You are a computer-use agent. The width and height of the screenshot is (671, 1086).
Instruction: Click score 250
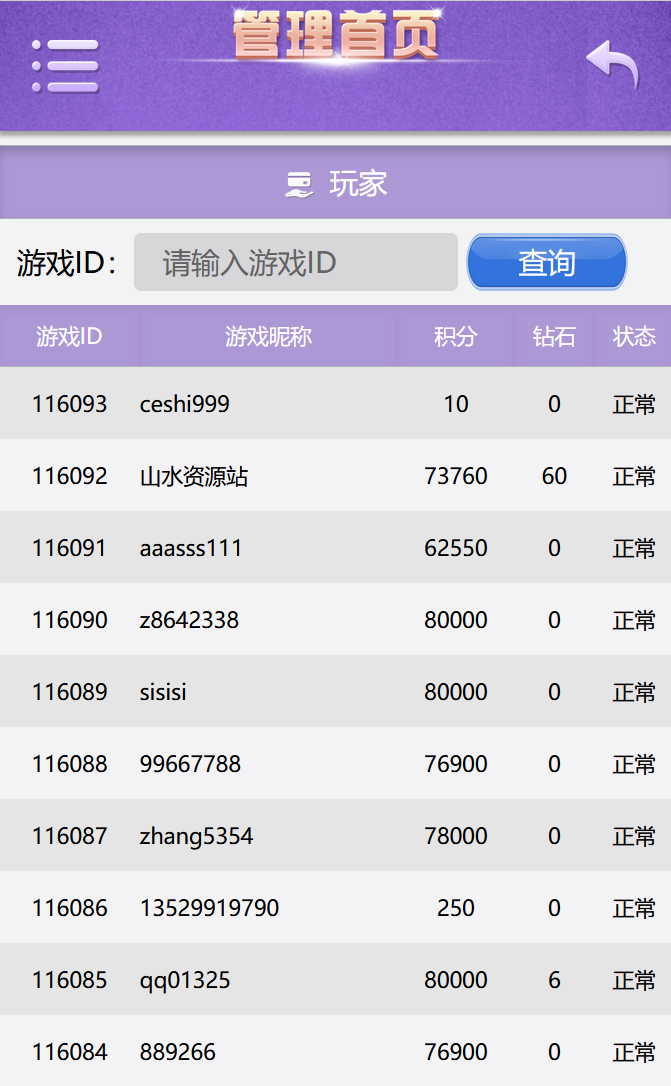tap(456, 908)
